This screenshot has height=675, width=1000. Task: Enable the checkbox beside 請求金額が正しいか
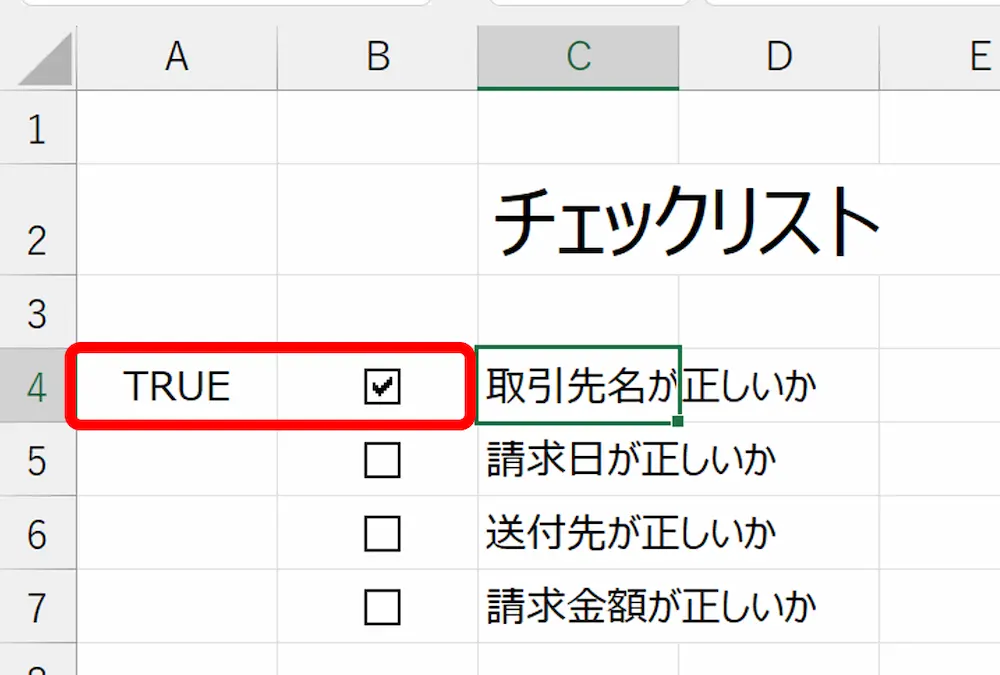point(382,606)
